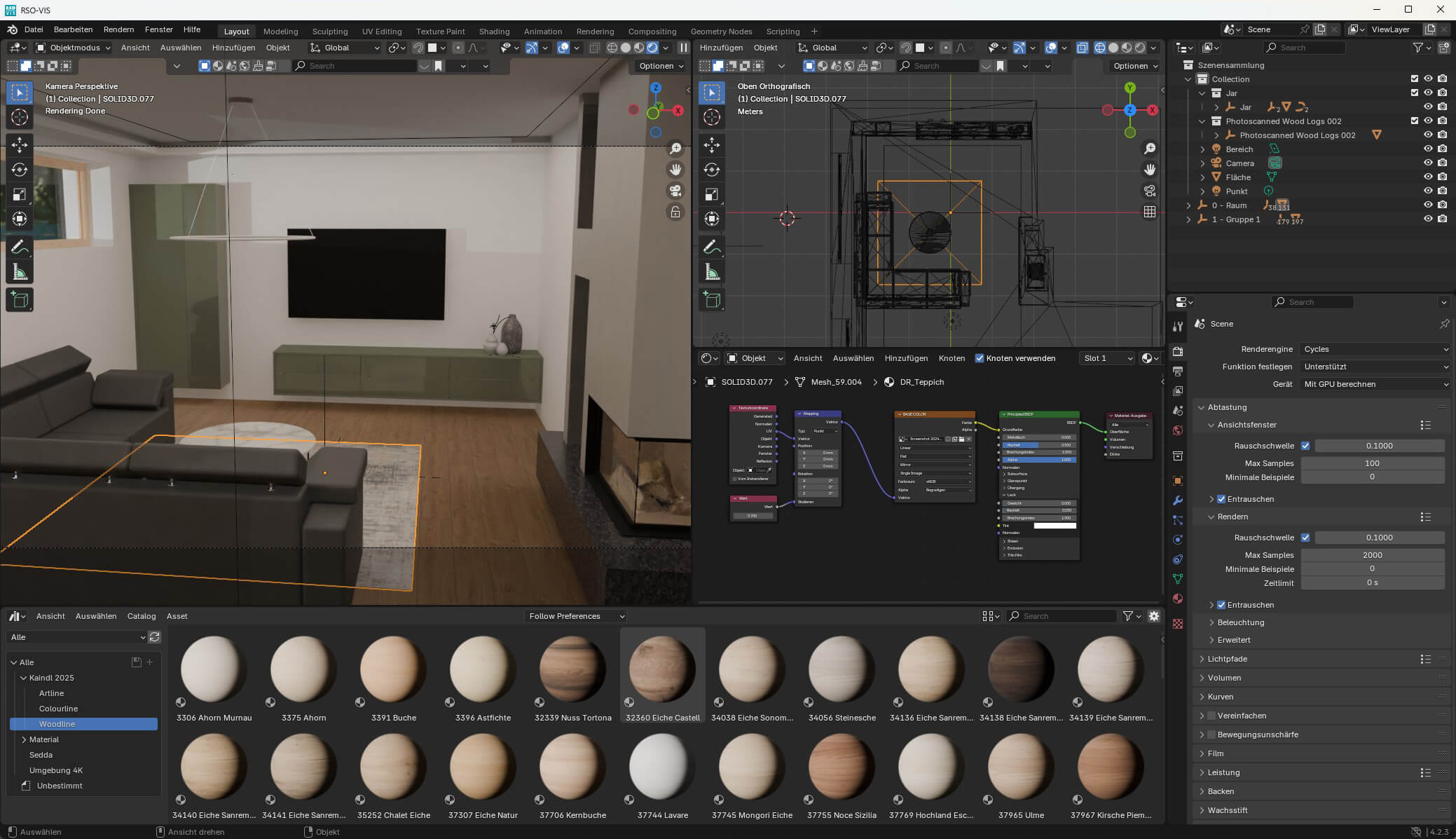Select the Add Cube tool in left viewport
Image resolution: width=1456 pixels, height=839 pixels.
pyautogui.click(x=20, y=300)
